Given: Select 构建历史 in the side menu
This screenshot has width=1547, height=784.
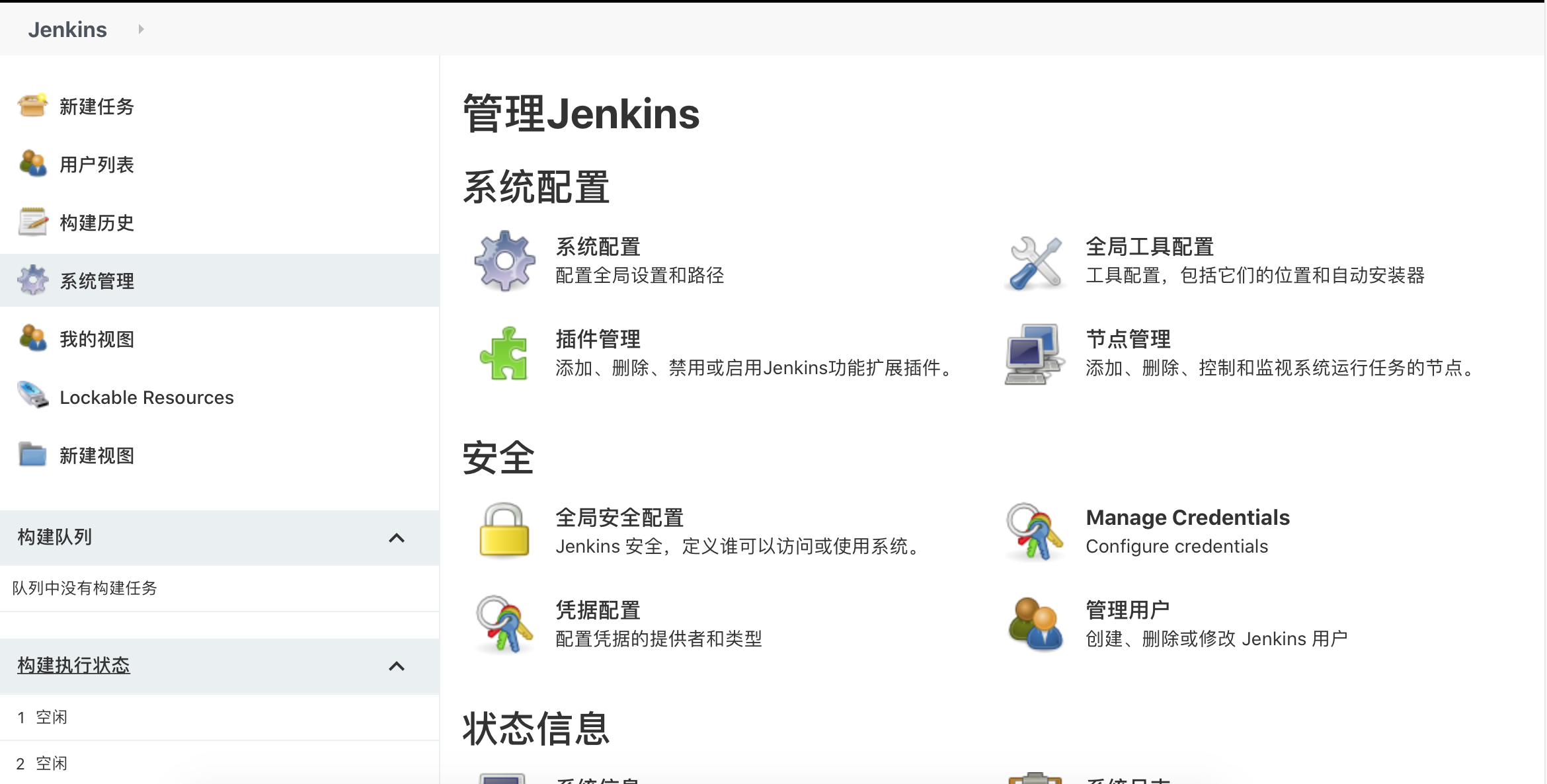Looking at the screenshot, I should (x=97, y=223).
